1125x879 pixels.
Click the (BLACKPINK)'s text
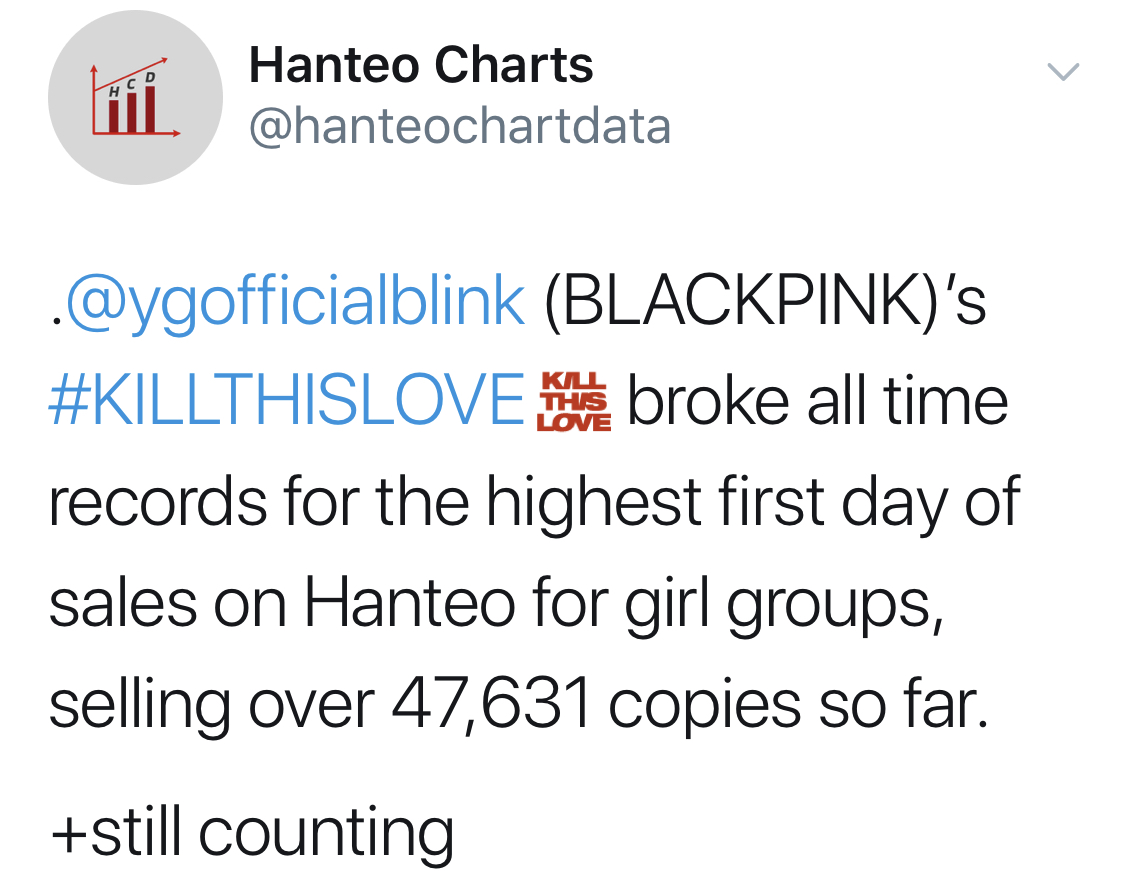tap(766, 301)
